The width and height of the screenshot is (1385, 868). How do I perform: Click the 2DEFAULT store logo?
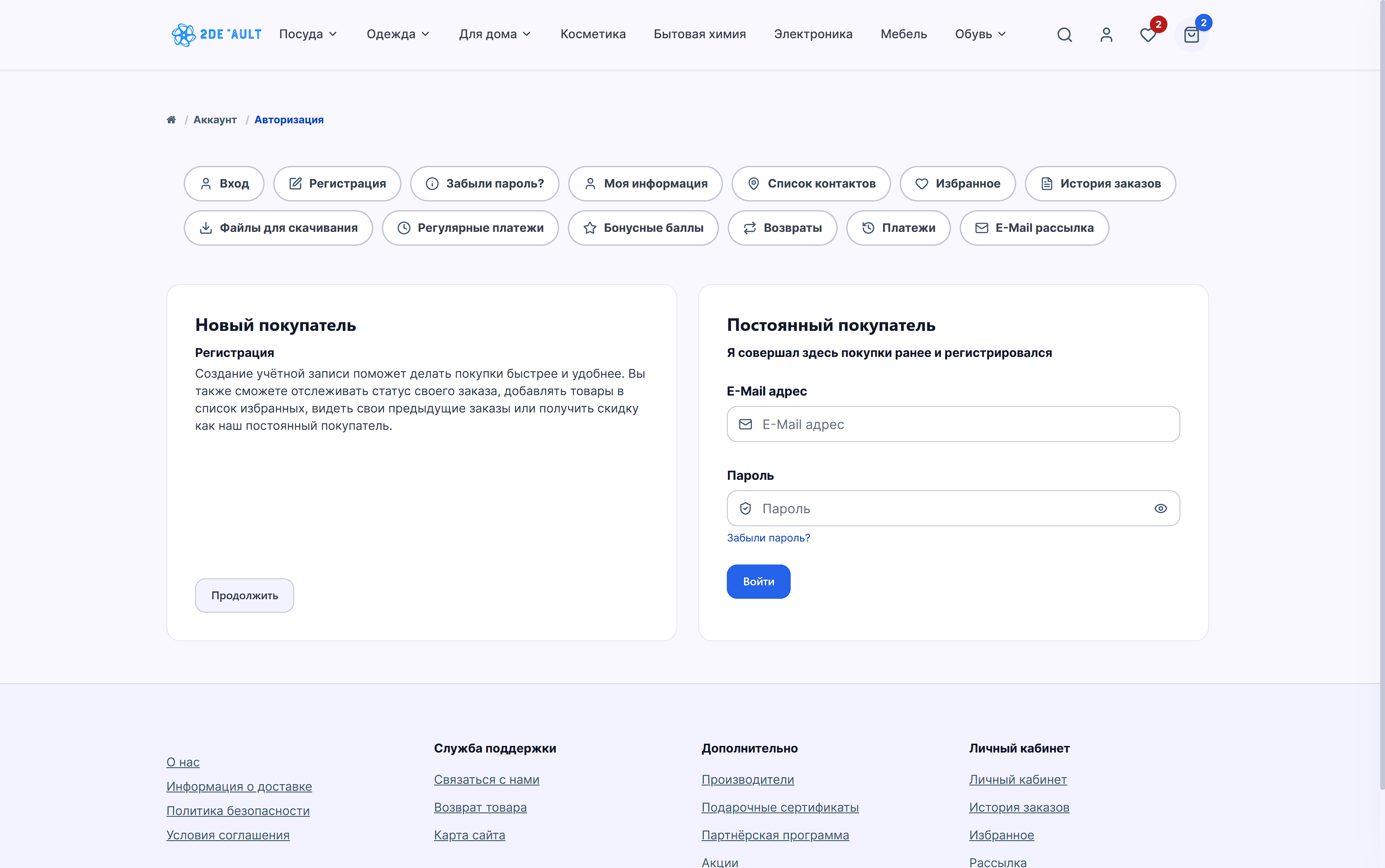coord(216,34)
